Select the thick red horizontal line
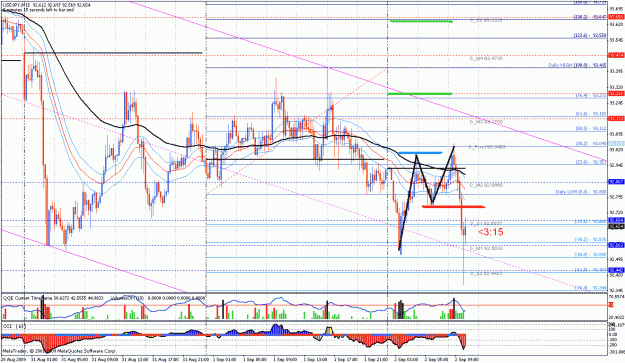 click(x=454, y=206)
